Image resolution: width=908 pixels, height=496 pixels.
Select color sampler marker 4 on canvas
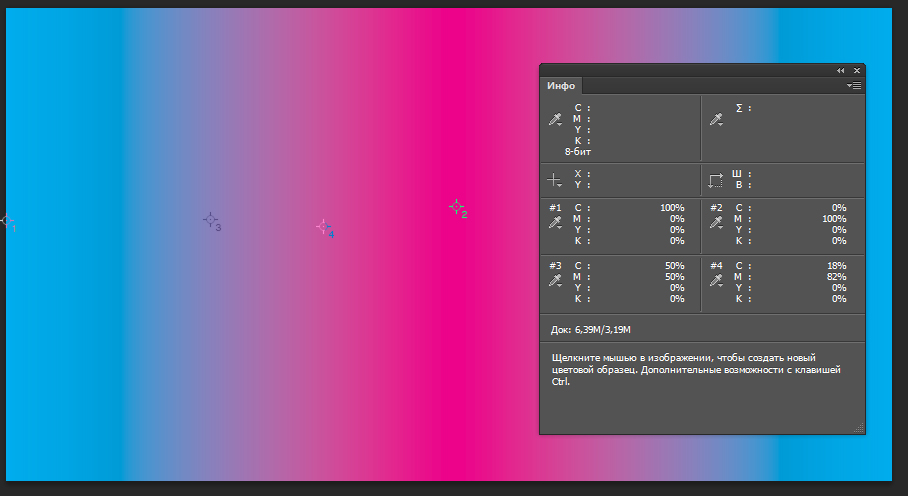point(323,227)
